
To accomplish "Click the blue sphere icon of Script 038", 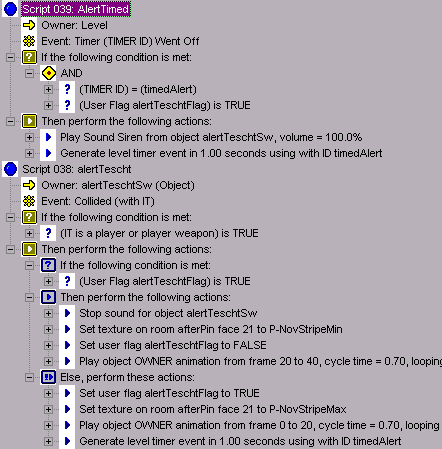I will [10, 169].
